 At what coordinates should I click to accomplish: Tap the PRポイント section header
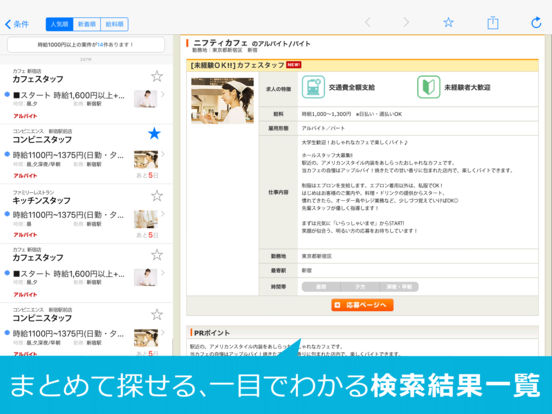pyautogui.click(x=212, y=333)
